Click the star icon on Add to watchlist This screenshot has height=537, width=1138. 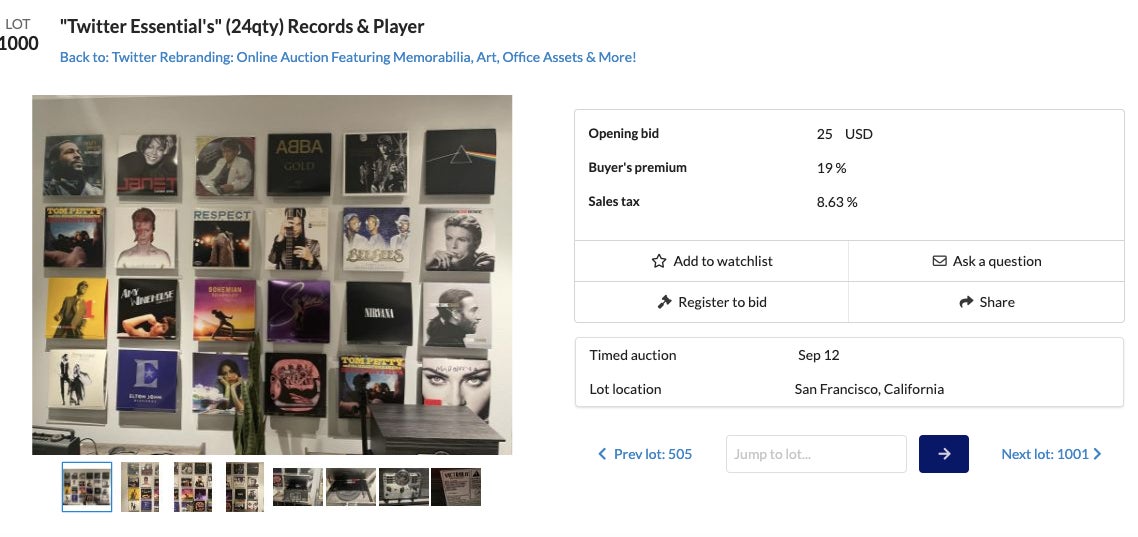[x=659, y=261]
